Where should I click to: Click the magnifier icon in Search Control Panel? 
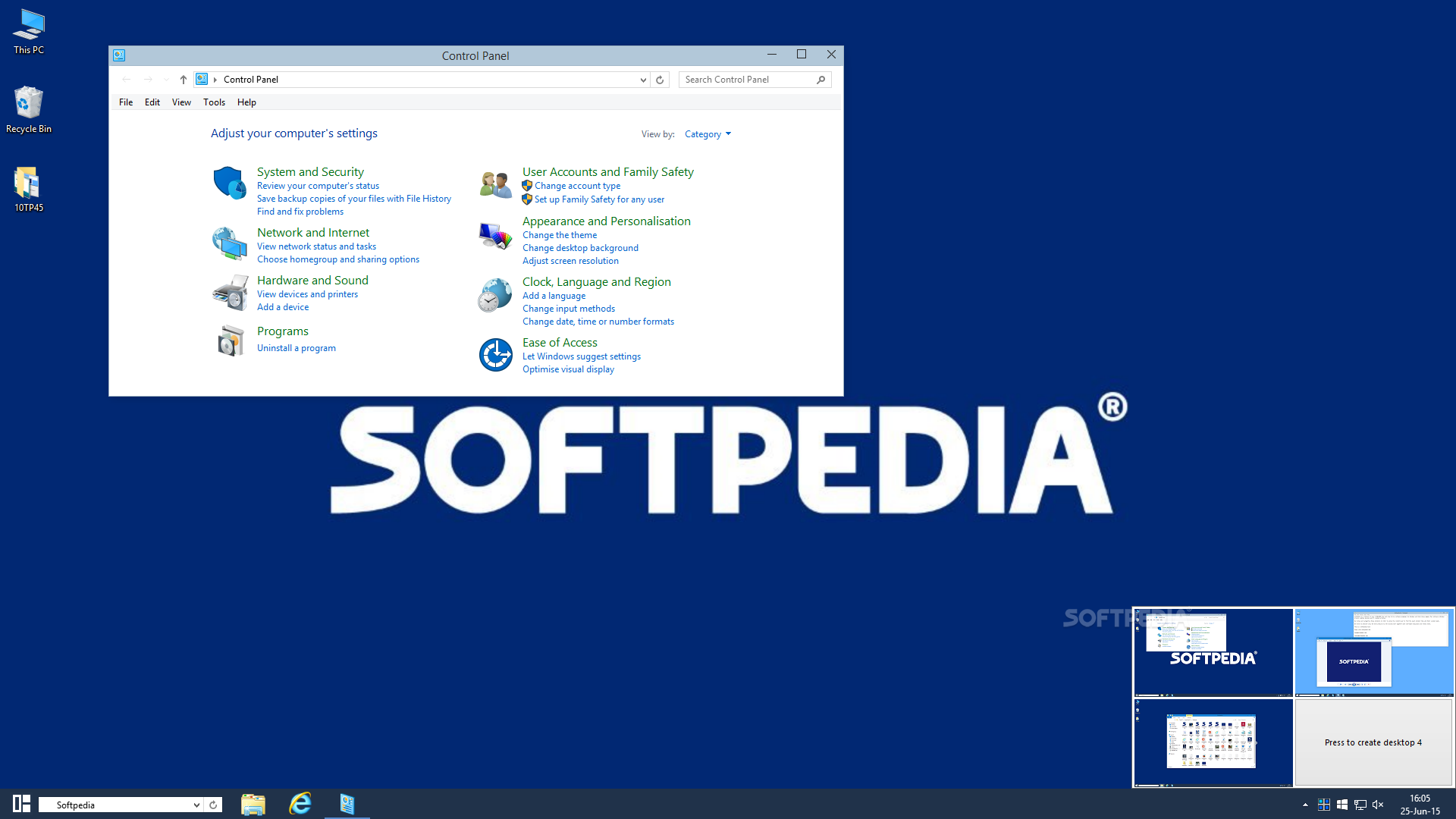point(821,80)
